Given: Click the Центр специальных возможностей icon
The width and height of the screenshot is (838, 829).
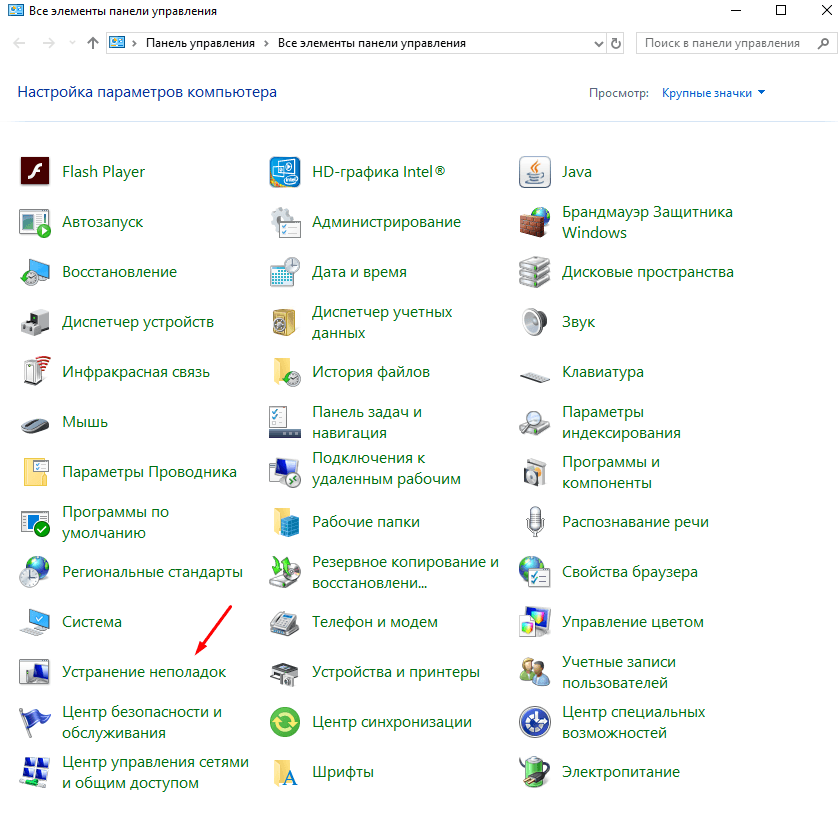Looking at the screenshot, I should pyautogui.click(x=534, y=722).
